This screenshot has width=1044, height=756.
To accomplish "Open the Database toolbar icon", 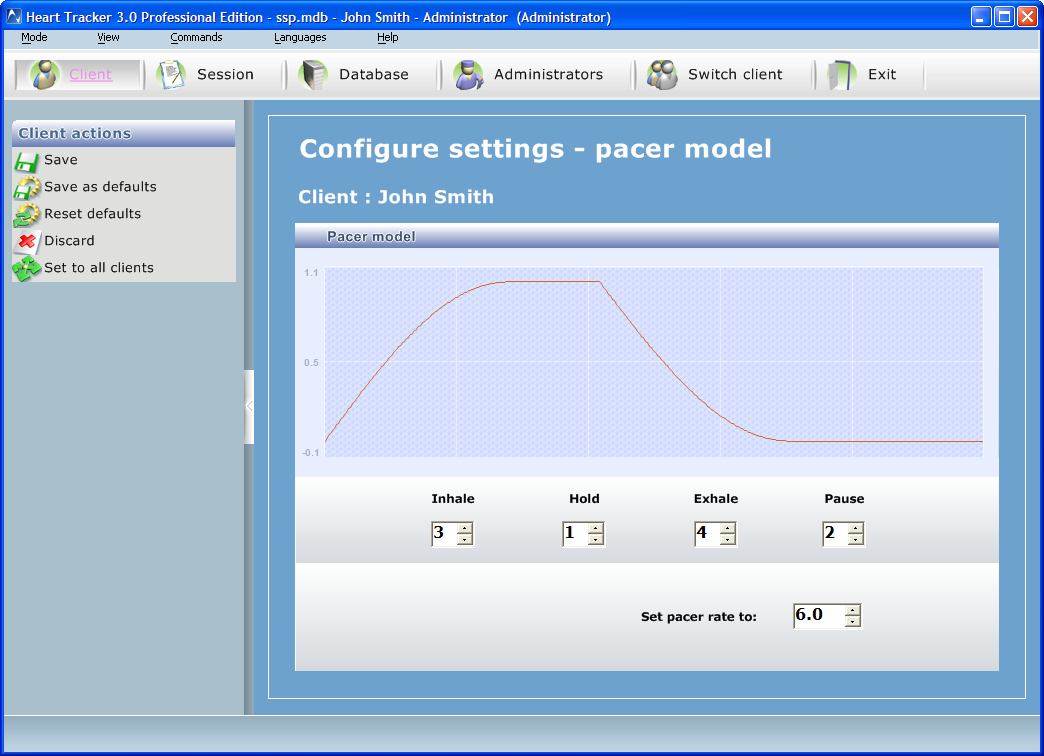I will [314, 75].
